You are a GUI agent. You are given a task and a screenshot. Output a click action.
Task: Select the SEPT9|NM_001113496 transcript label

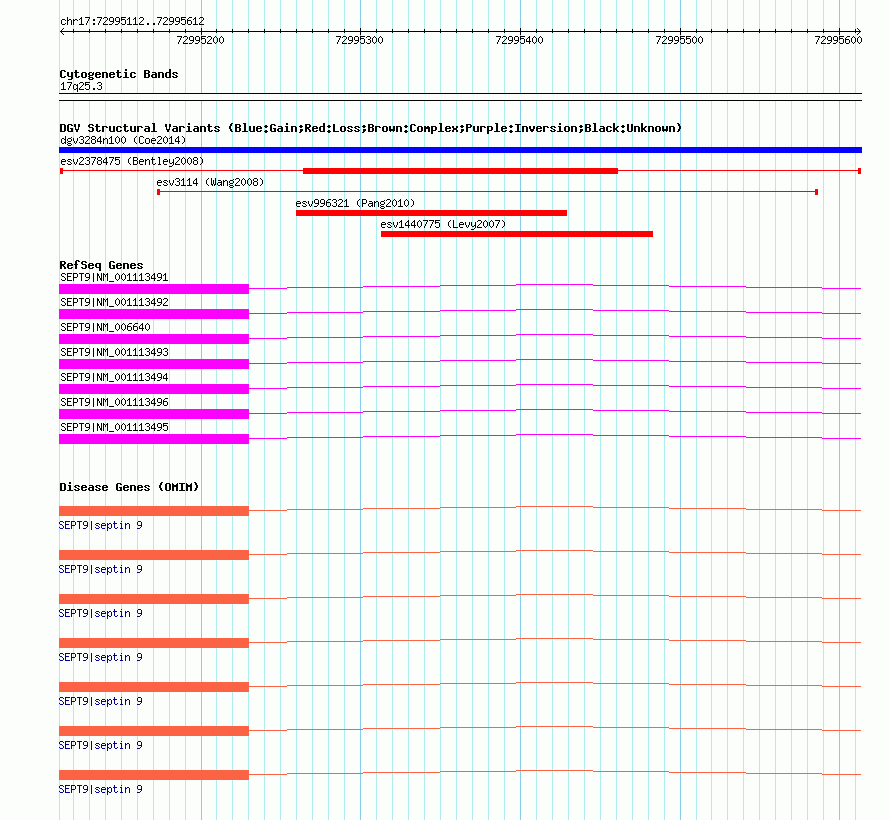(x=114, y=402)
